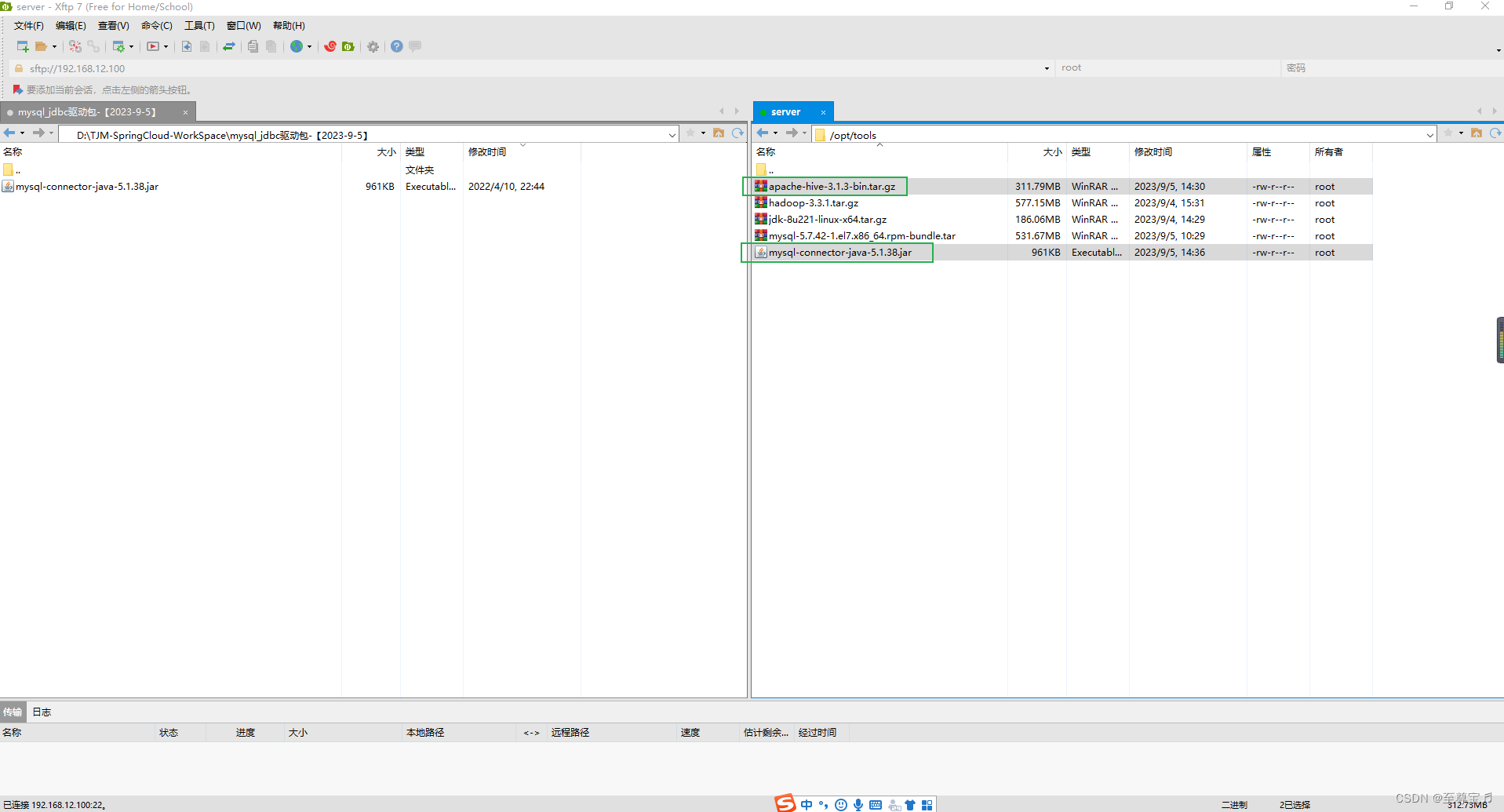Sort remote files by 修改时间 column
This screenshot has width=1504, height=812.
coord(1153,152)
